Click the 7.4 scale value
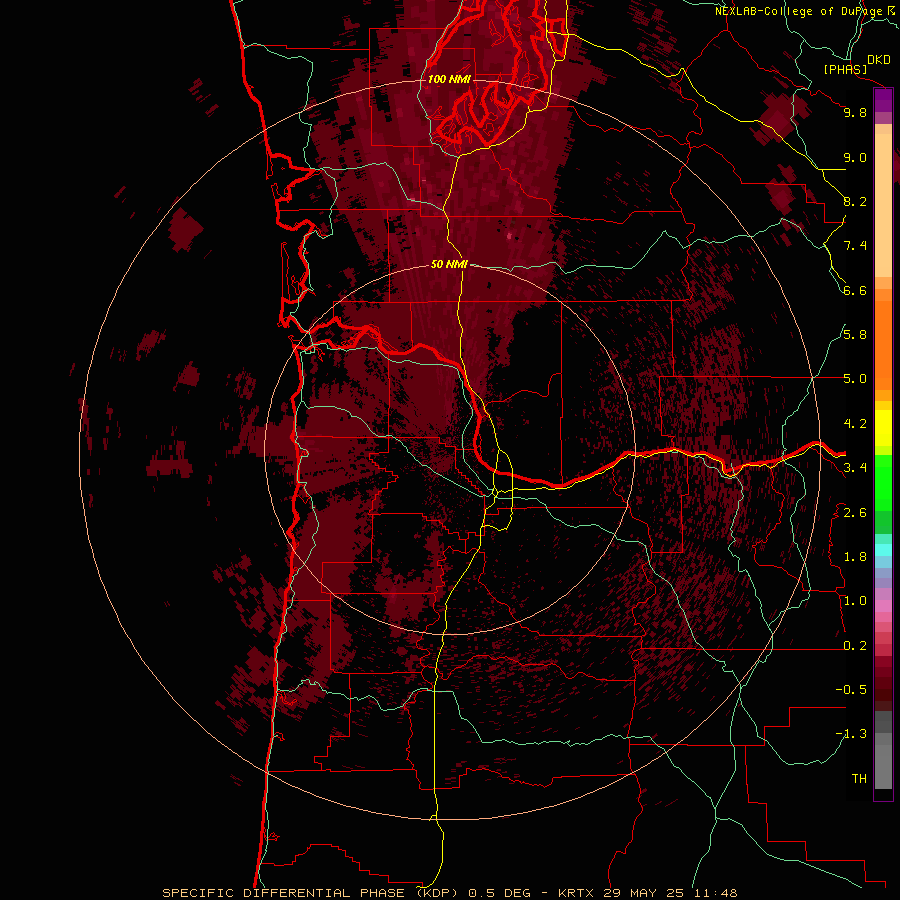 (855, 246)
